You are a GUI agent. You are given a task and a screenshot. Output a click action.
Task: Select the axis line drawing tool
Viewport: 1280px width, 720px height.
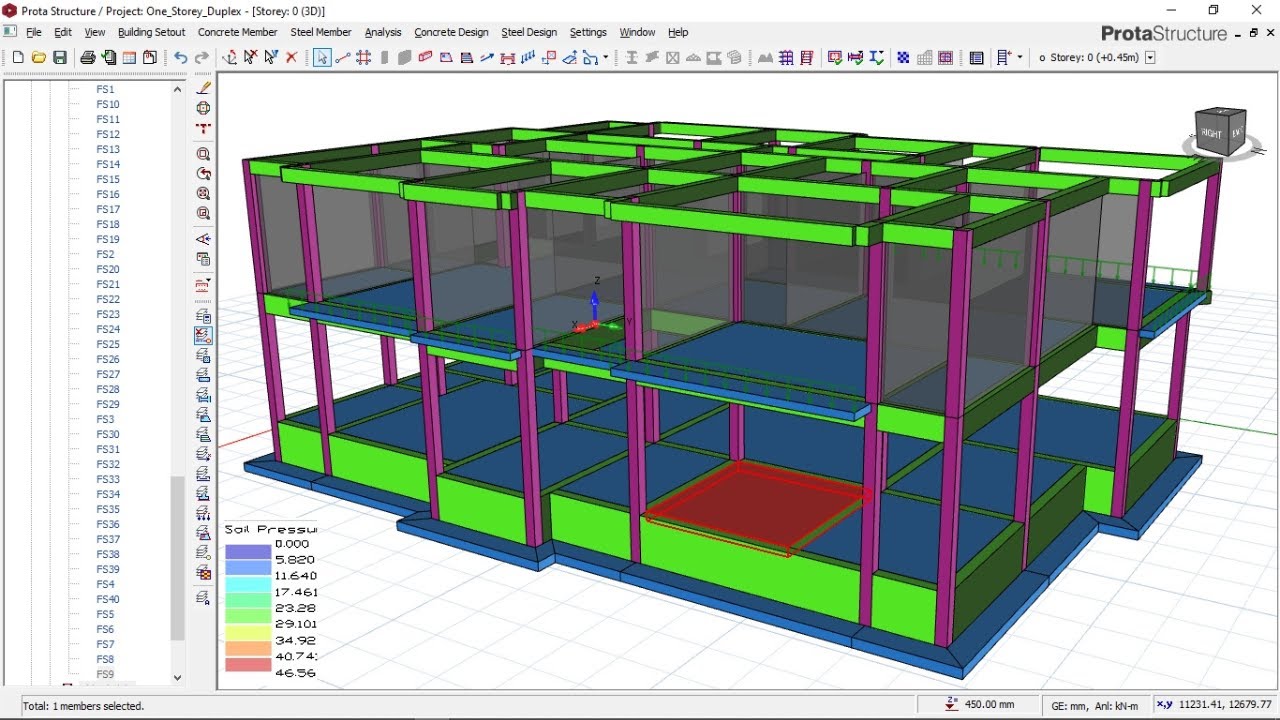coord(343,58)
